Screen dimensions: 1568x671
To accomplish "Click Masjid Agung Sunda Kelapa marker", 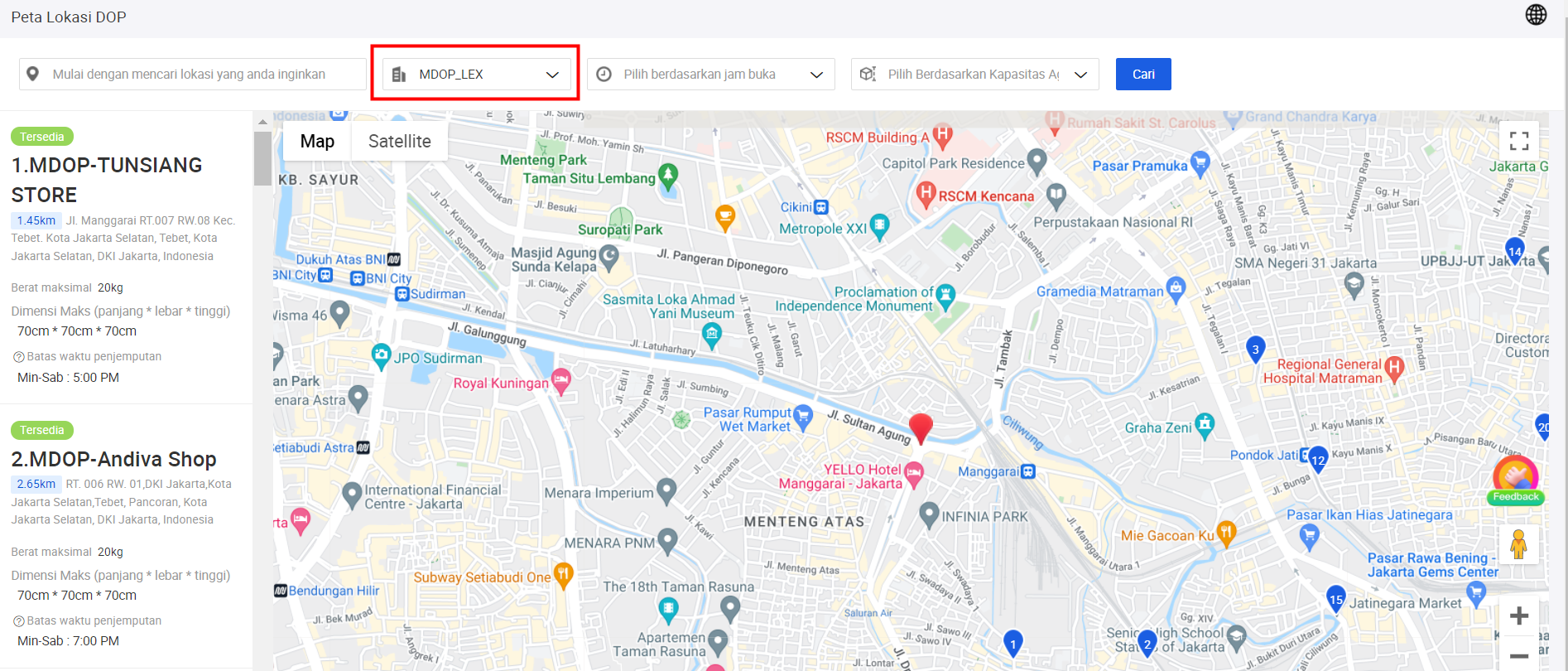I will point(609,258).
